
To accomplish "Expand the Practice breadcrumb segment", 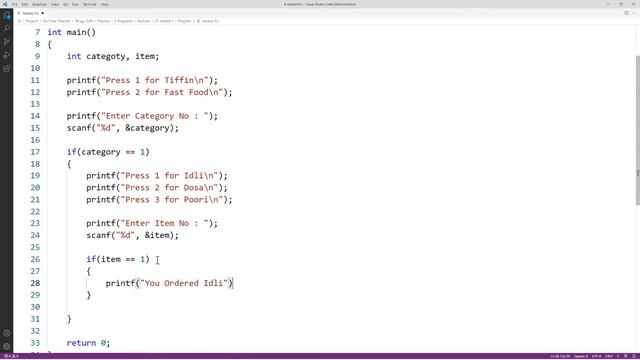I will (103, 21).
